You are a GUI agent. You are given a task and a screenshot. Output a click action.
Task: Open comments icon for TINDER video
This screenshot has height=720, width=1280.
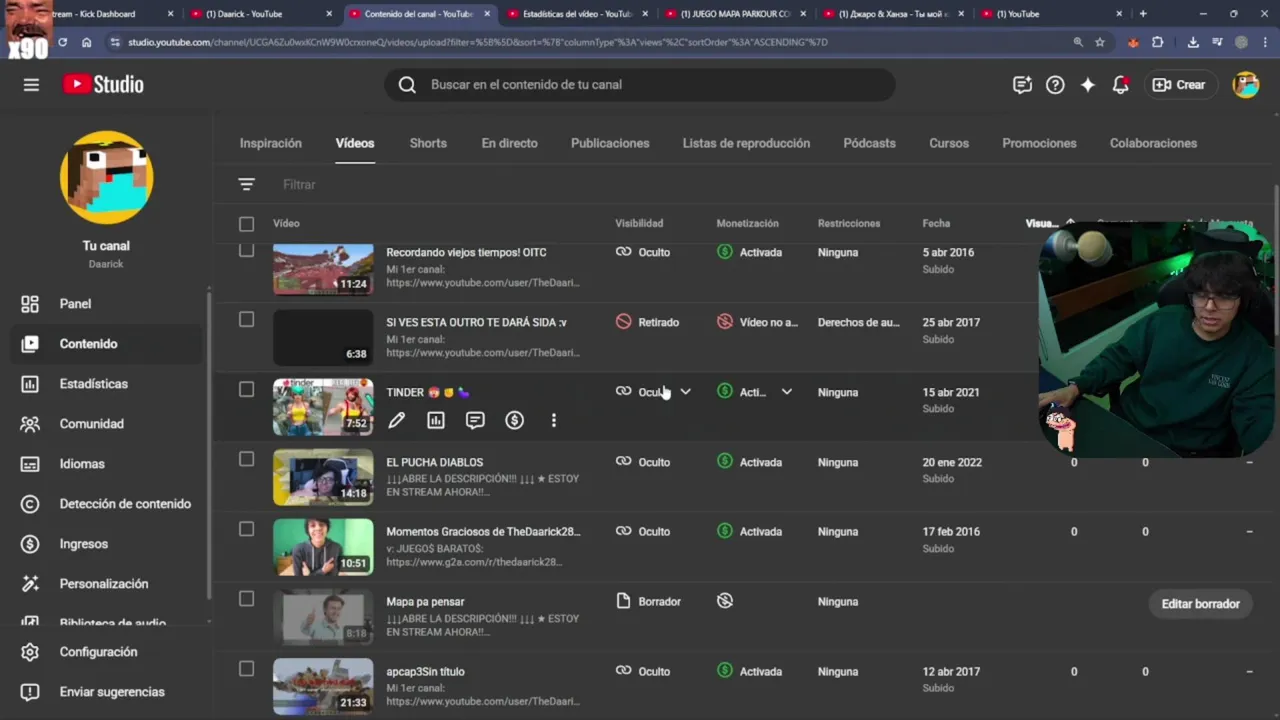475,421
